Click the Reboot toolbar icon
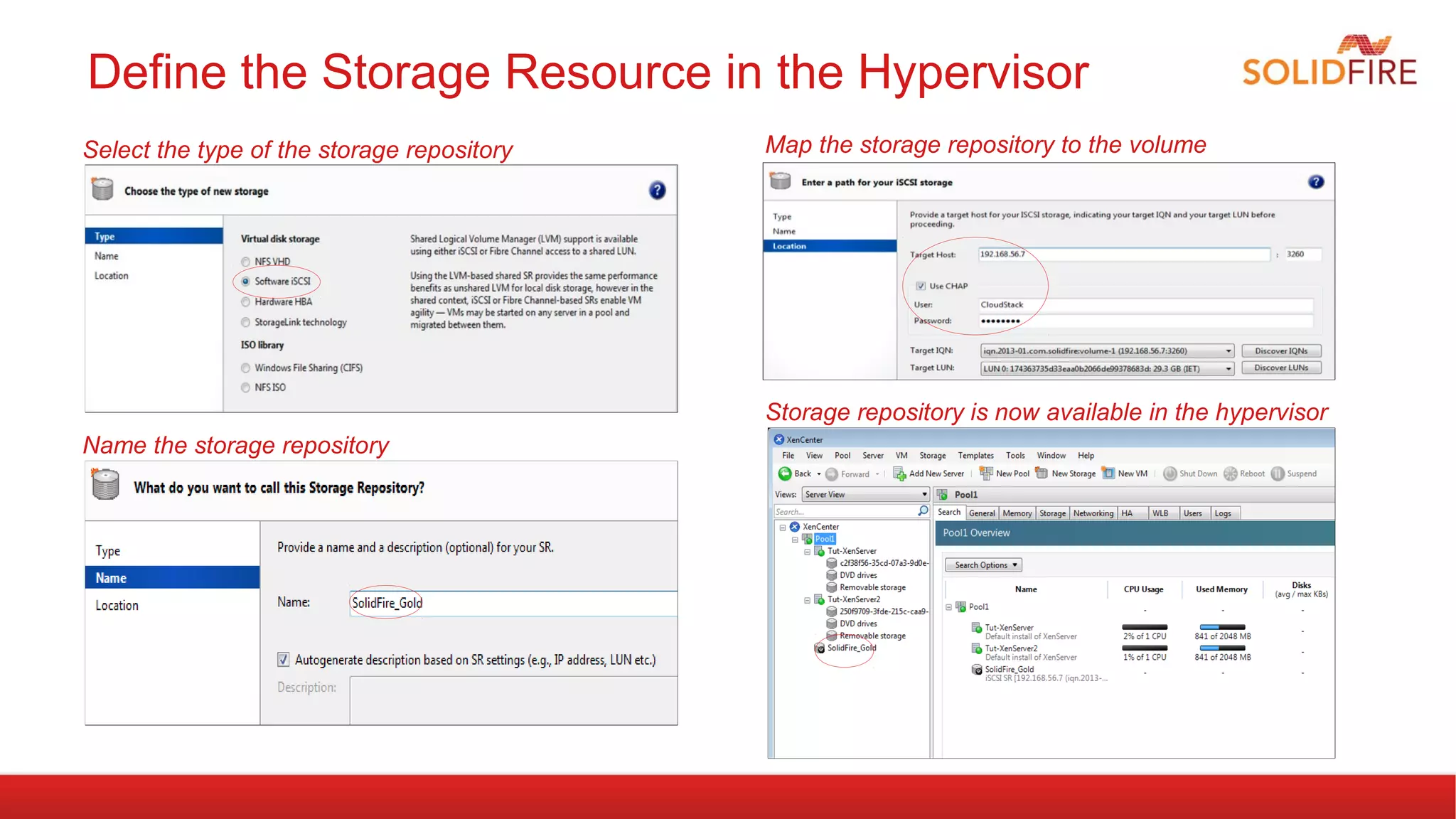This screenshot has width=1456, height=819. click(1231, 473)
